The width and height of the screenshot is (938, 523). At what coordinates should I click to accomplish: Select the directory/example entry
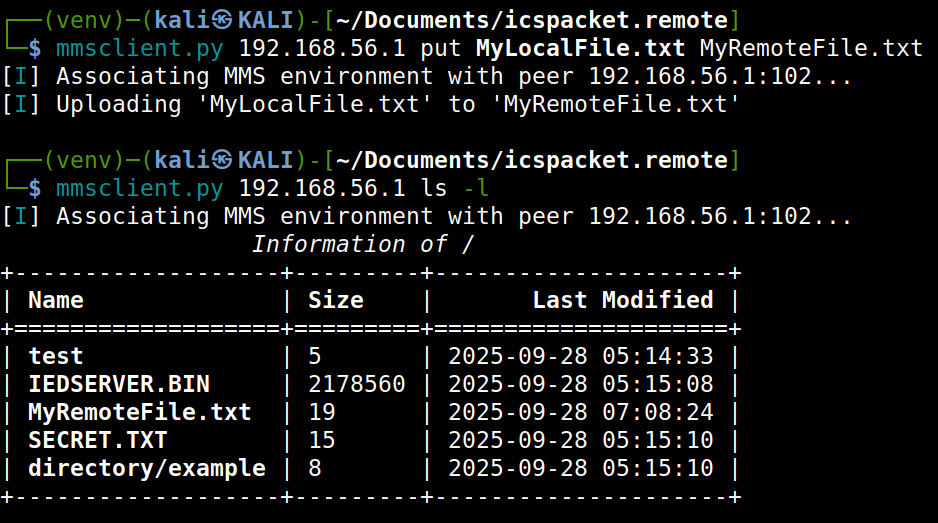point(147,468)
